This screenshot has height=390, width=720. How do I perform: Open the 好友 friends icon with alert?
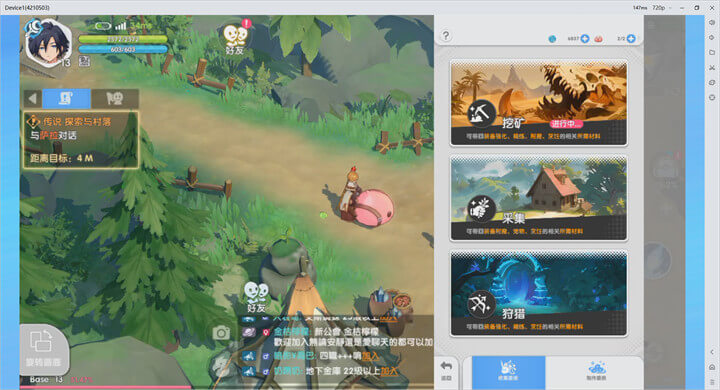pos(236,39)
